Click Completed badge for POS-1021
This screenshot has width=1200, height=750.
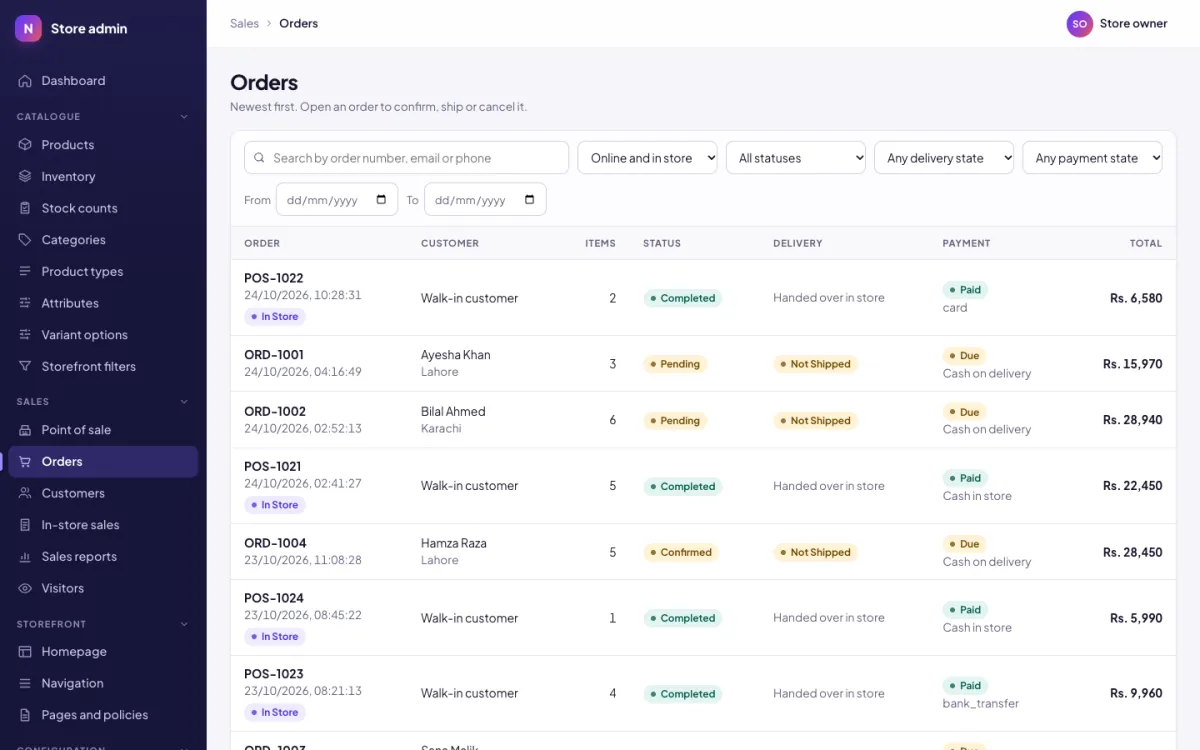683,487
